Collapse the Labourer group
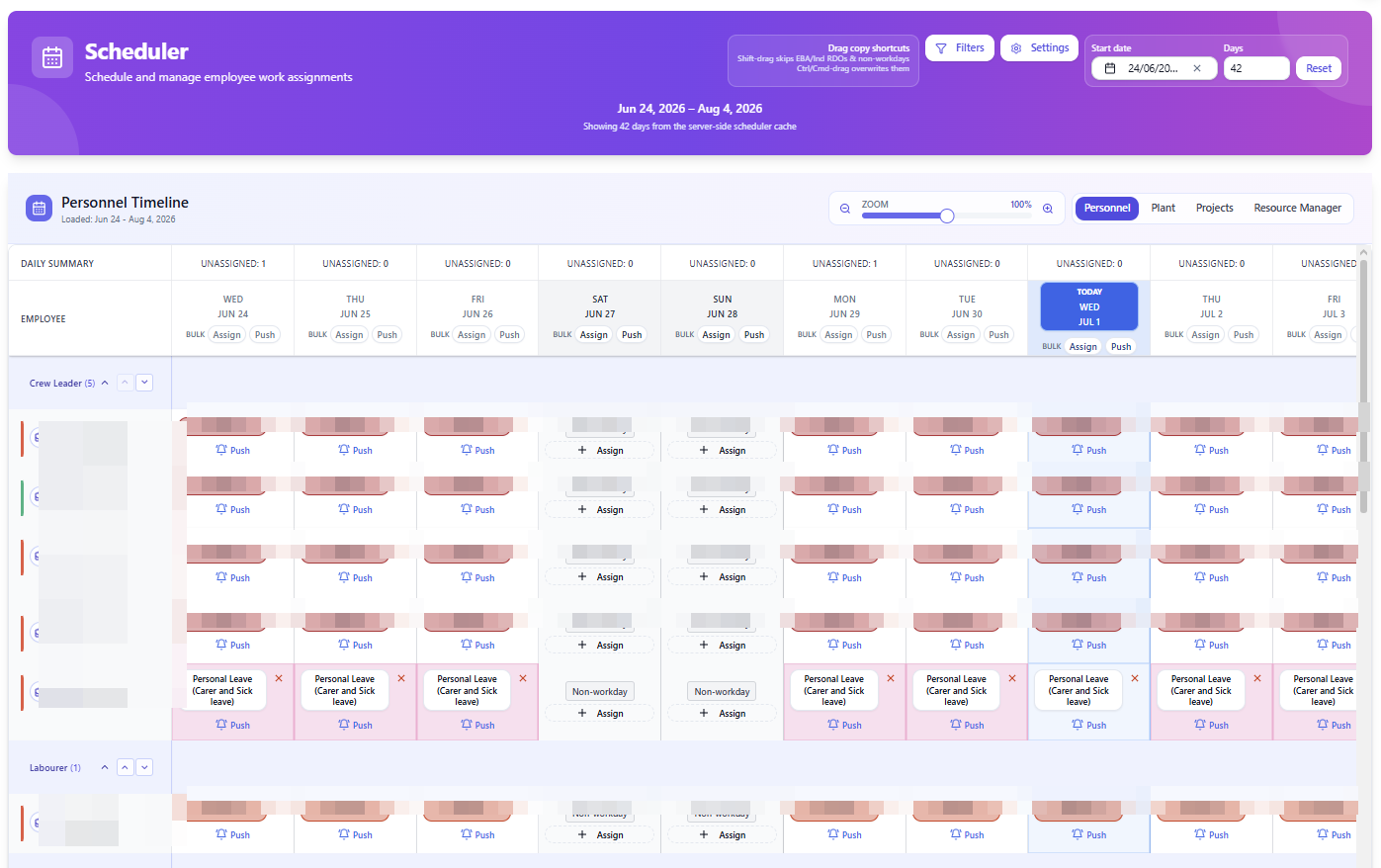This screenshot has width=1381, height=868. [105, 767]
